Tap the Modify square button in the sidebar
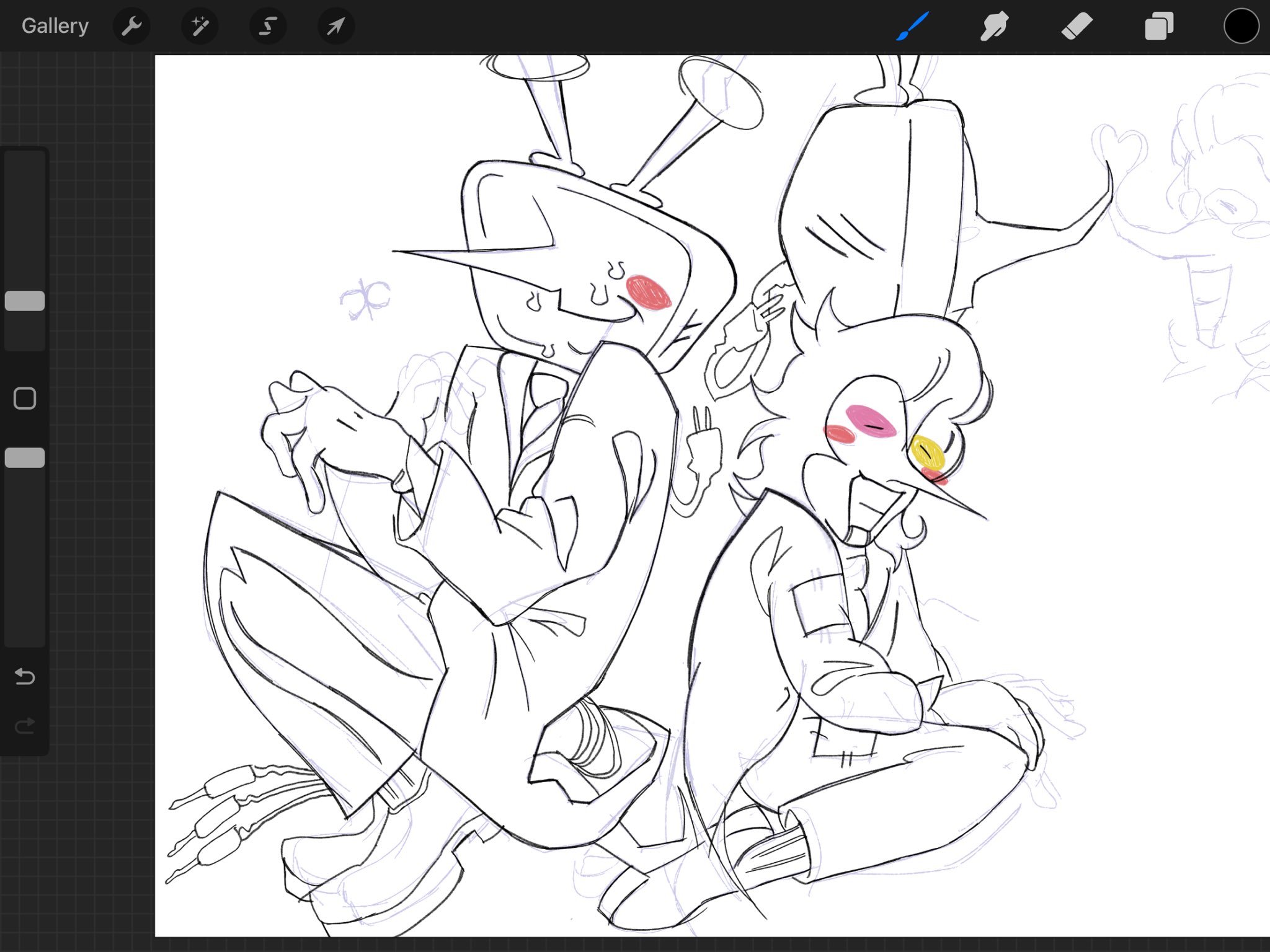Image resolution: width=1270 pixels, height=952 pixels. (25, 399)
